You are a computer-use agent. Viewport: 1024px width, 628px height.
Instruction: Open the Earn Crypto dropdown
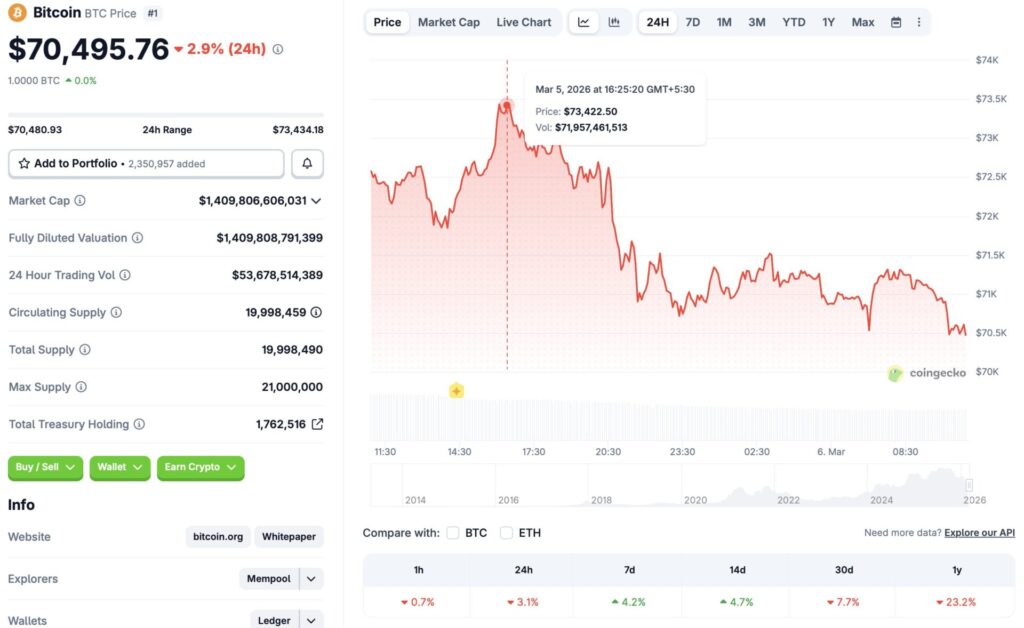[200, 467]
